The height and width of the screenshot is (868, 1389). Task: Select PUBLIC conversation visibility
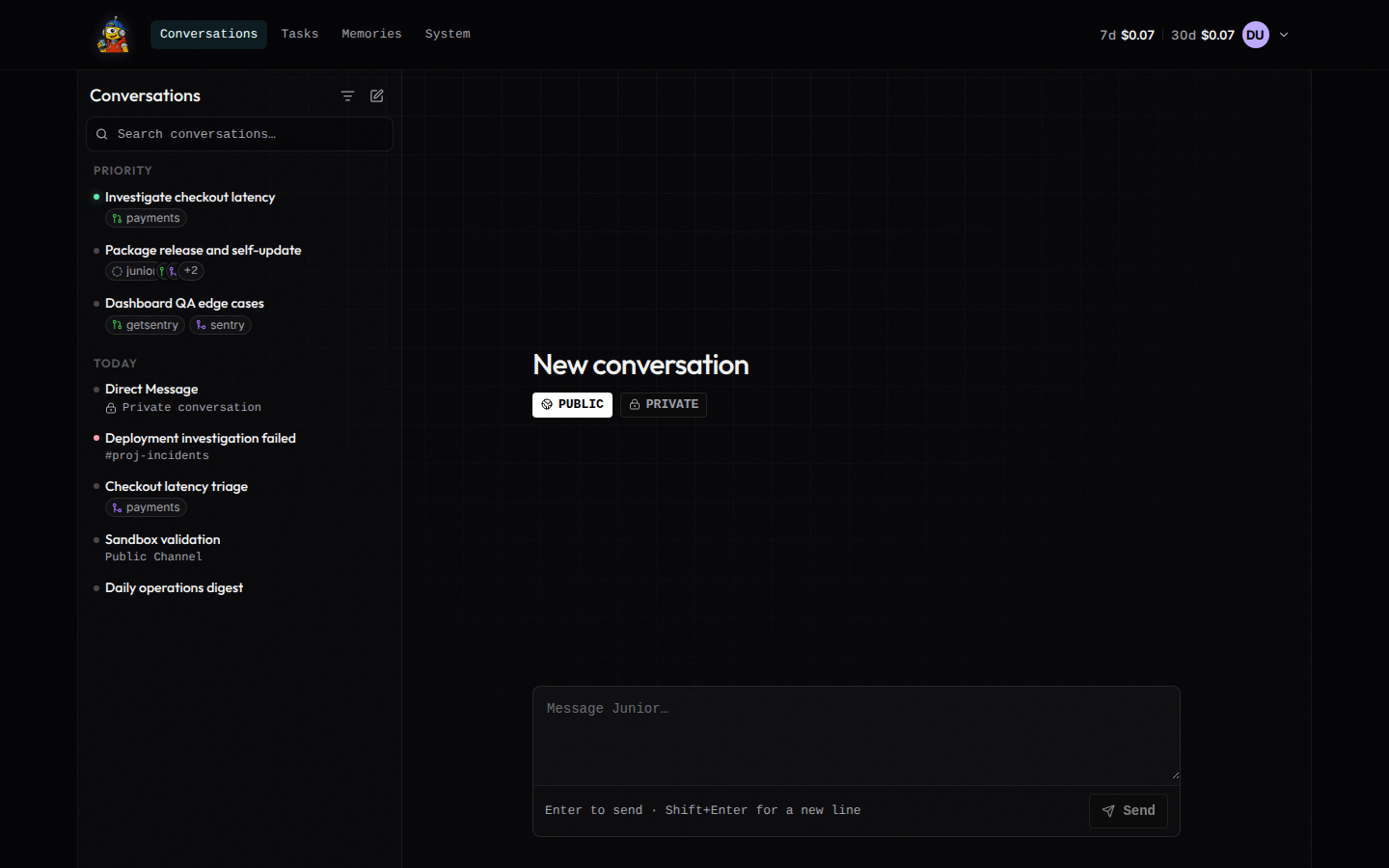(572, 405)
